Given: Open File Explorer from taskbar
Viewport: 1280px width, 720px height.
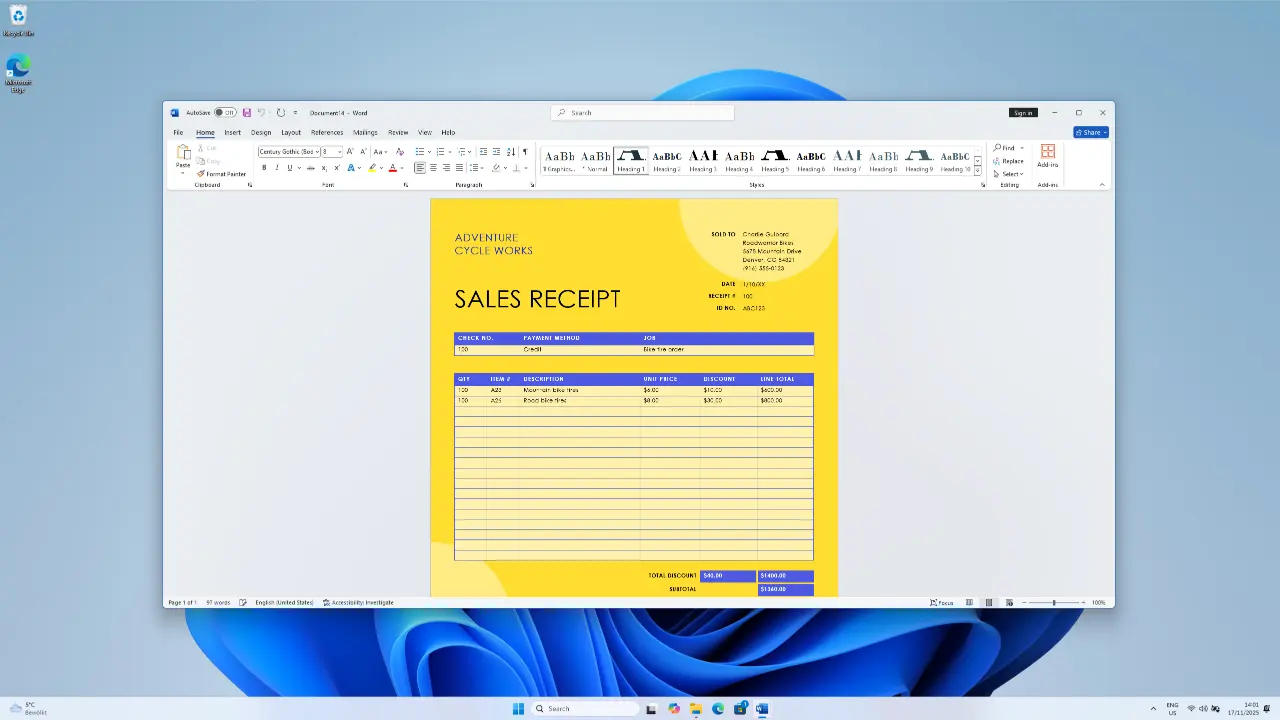Looking at the screenshot, I should (x=695, y=709).
